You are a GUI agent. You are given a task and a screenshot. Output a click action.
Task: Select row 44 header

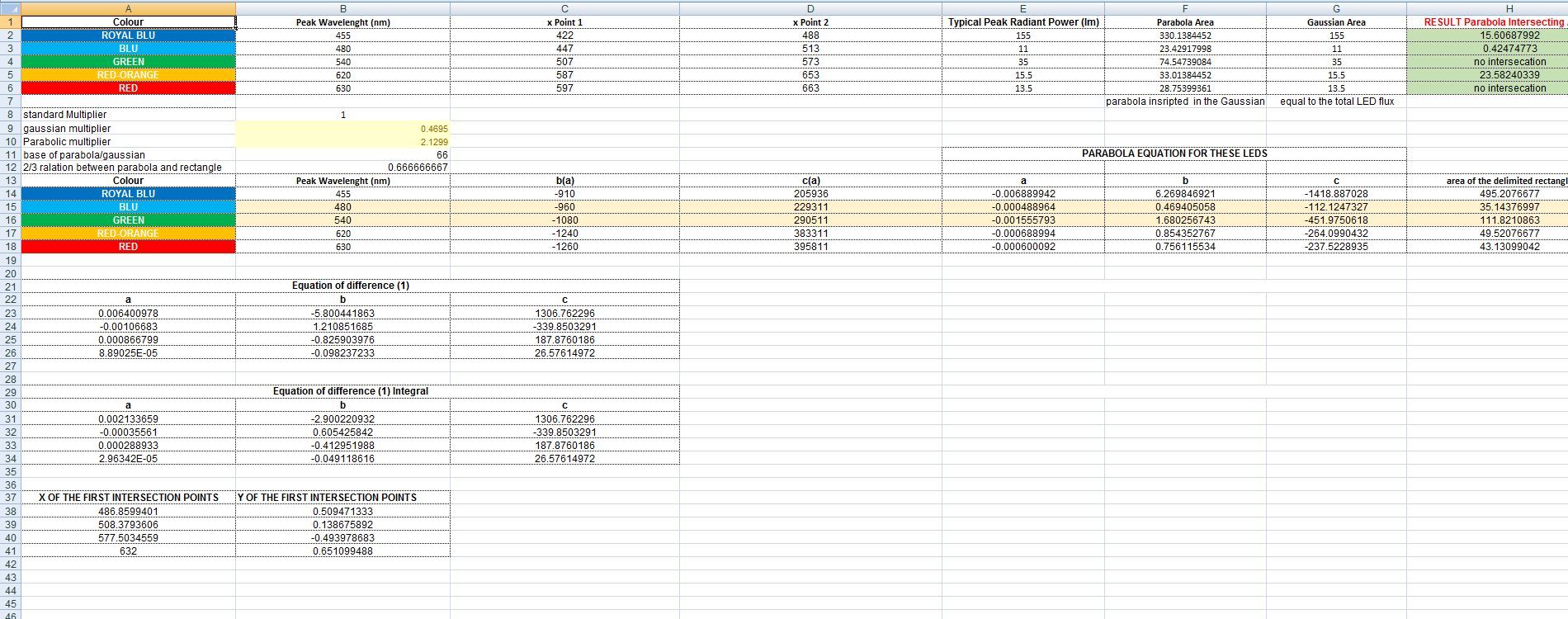coord(10,590)
